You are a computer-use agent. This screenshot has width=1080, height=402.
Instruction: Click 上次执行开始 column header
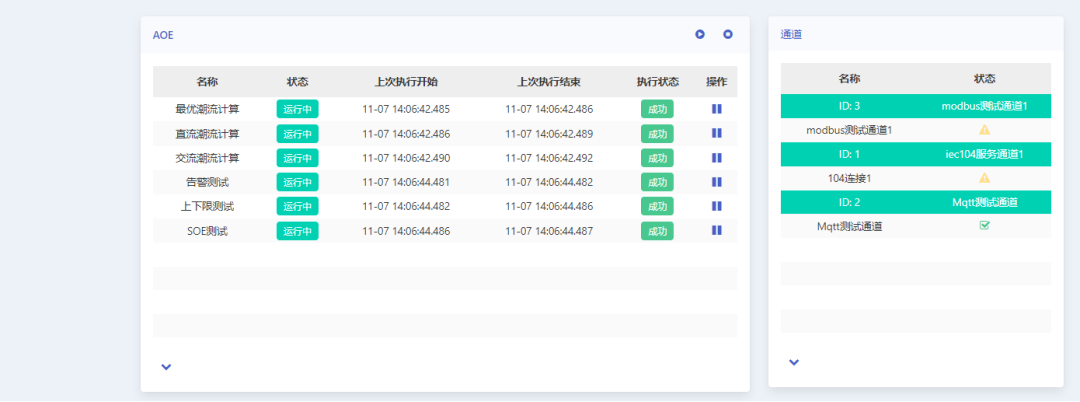pos(406,82)
